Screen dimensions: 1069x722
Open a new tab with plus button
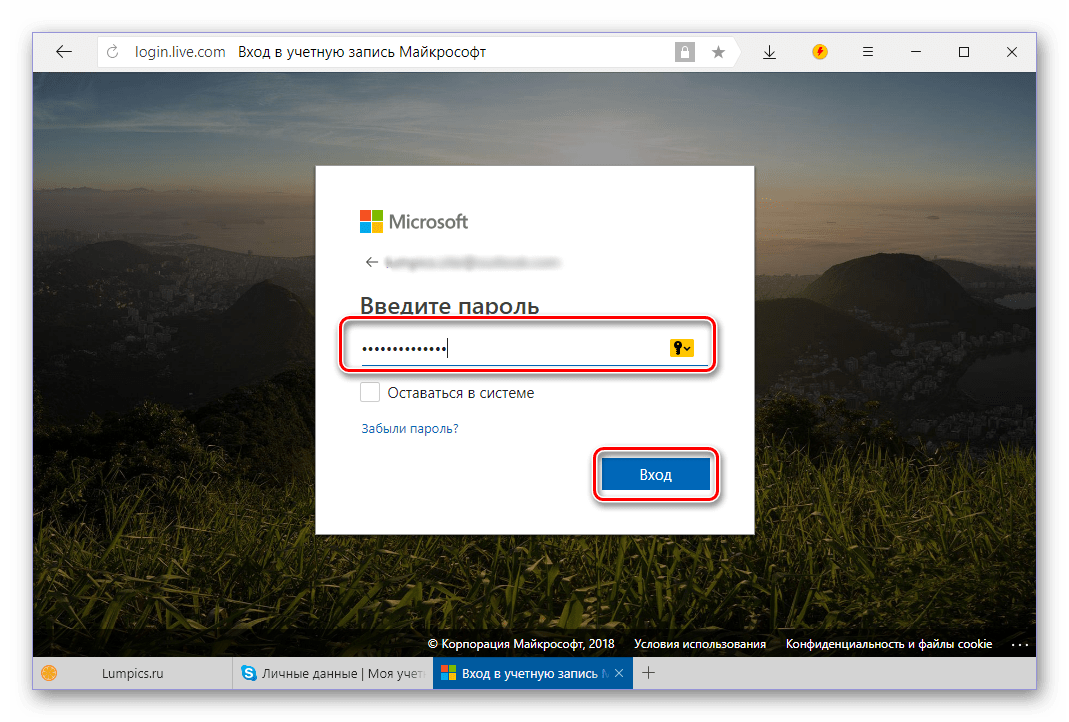tap(648, 673)
